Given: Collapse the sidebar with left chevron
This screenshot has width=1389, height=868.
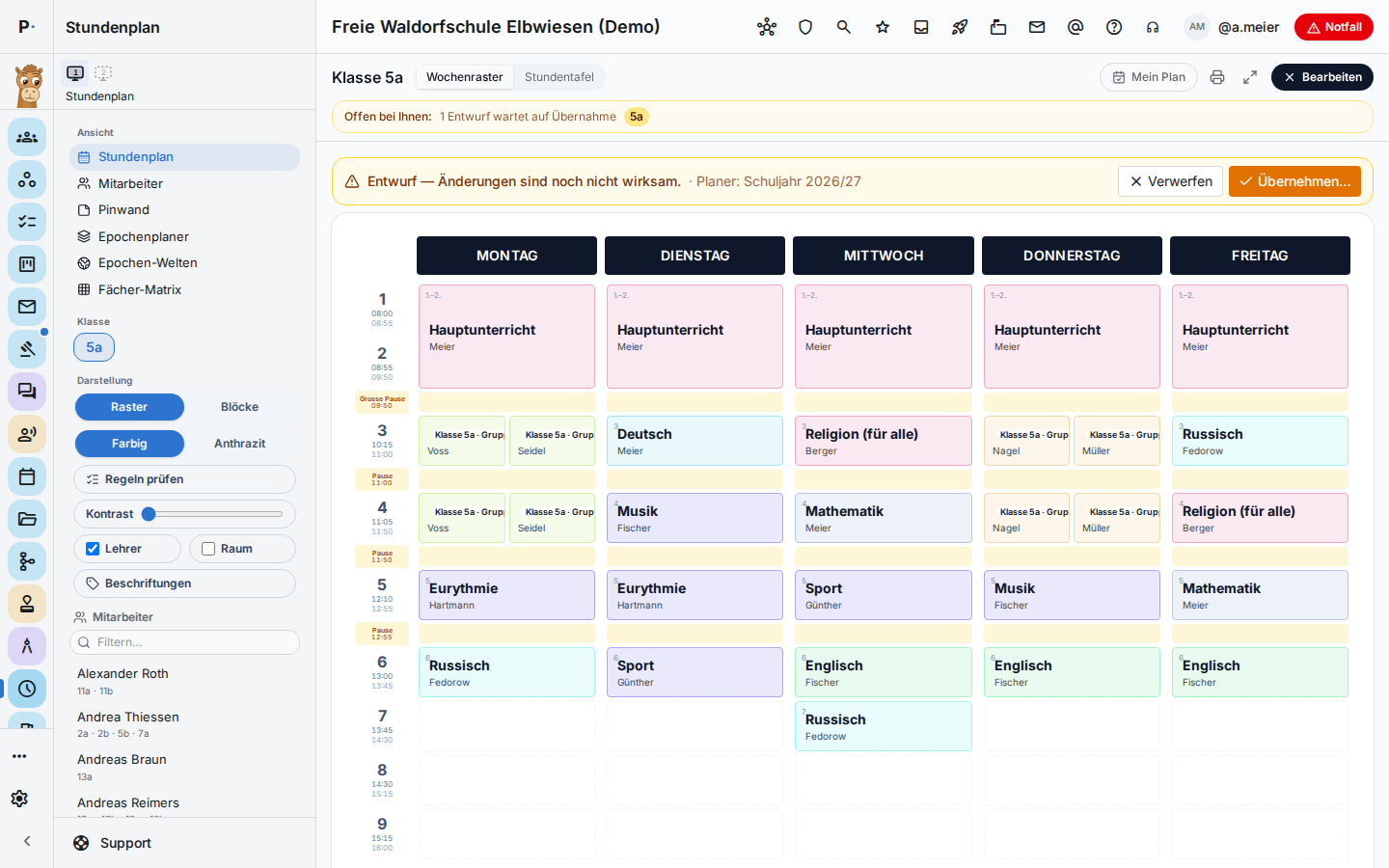Looking at the screenshot, I should (27, 841).
